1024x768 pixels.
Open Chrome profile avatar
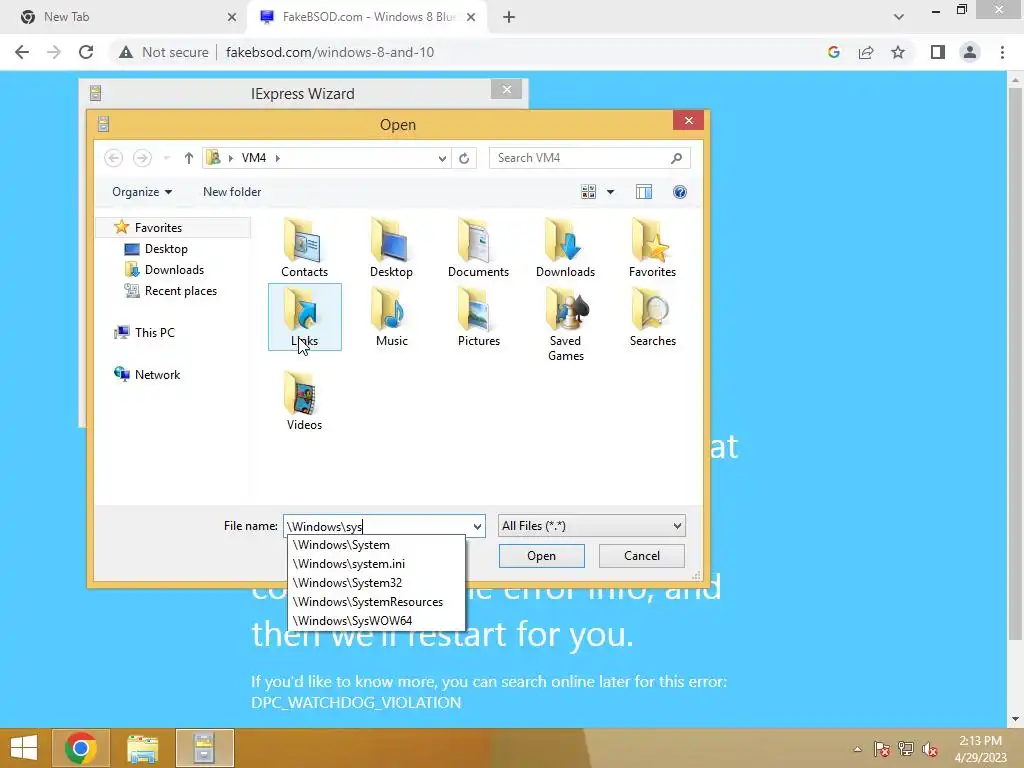(x=970, y=52)
